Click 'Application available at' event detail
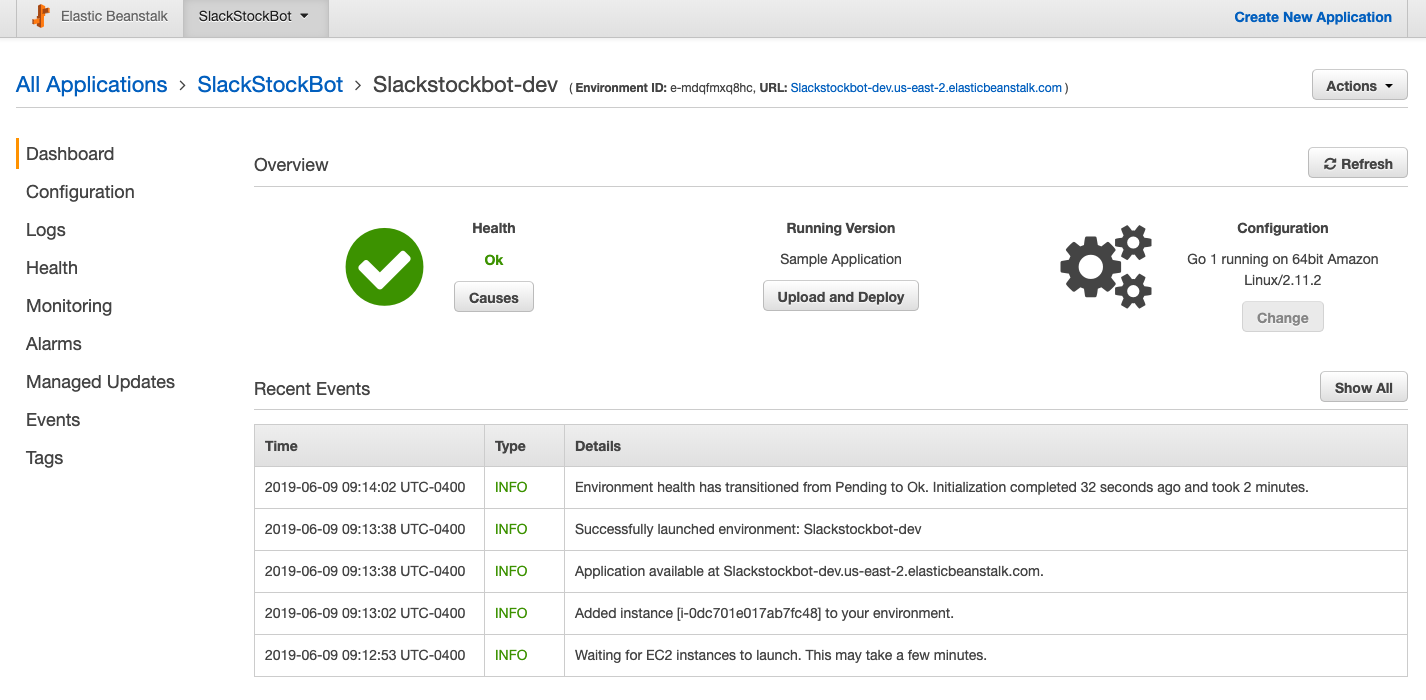Viewport: 1426px width, 700px height. 809,571
